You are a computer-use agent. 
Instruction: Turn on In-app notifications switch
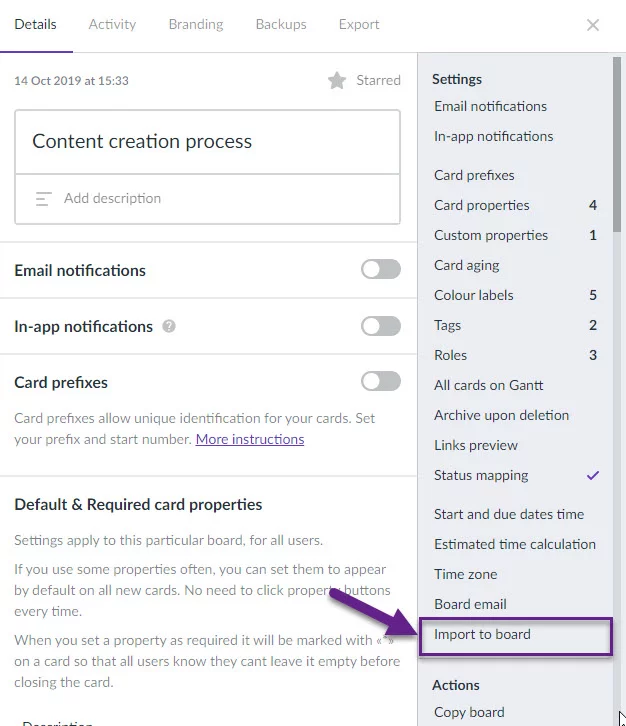point(381,326)
